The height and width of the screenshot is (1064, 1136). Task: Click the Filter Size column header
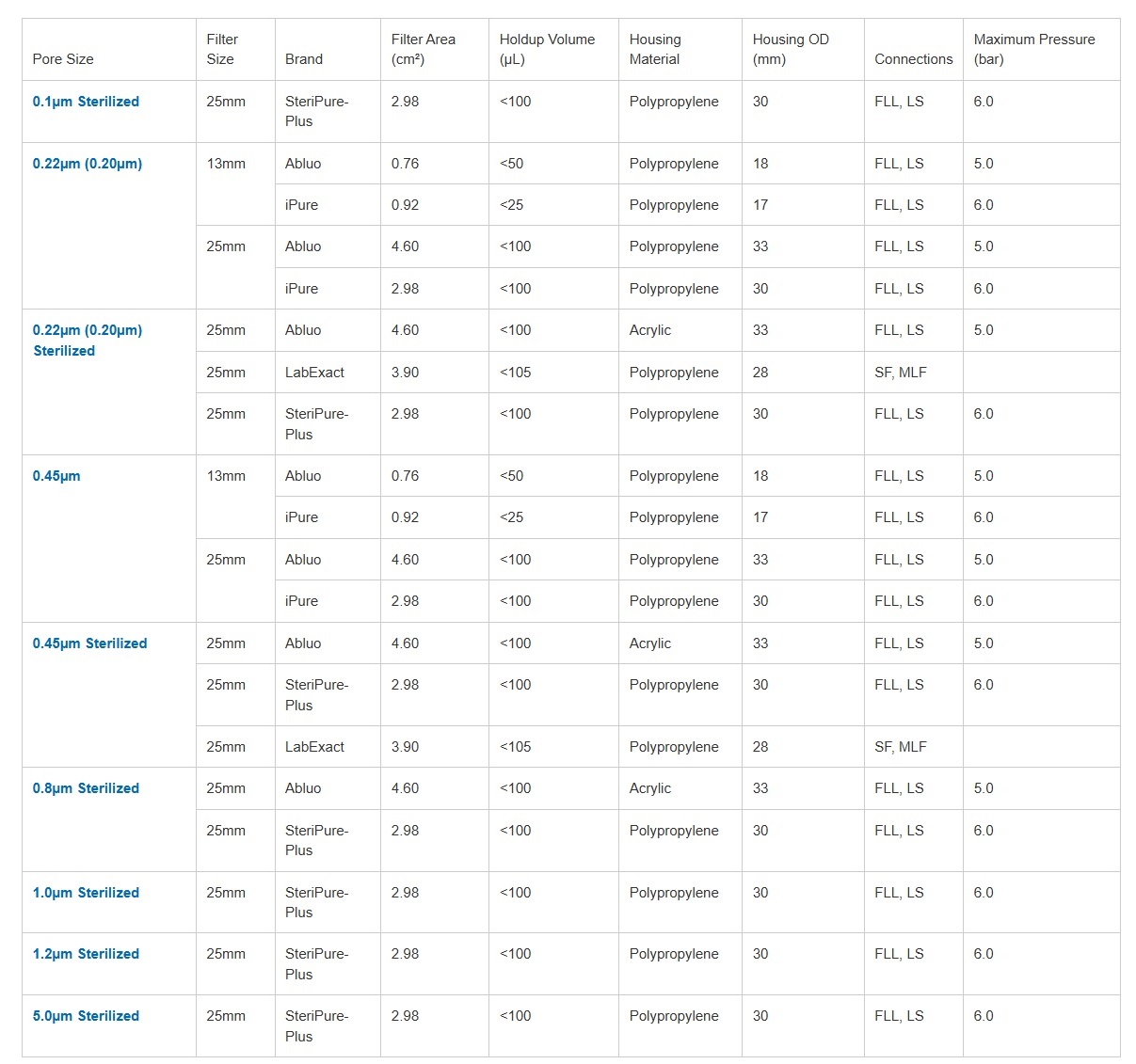point(222,49)
